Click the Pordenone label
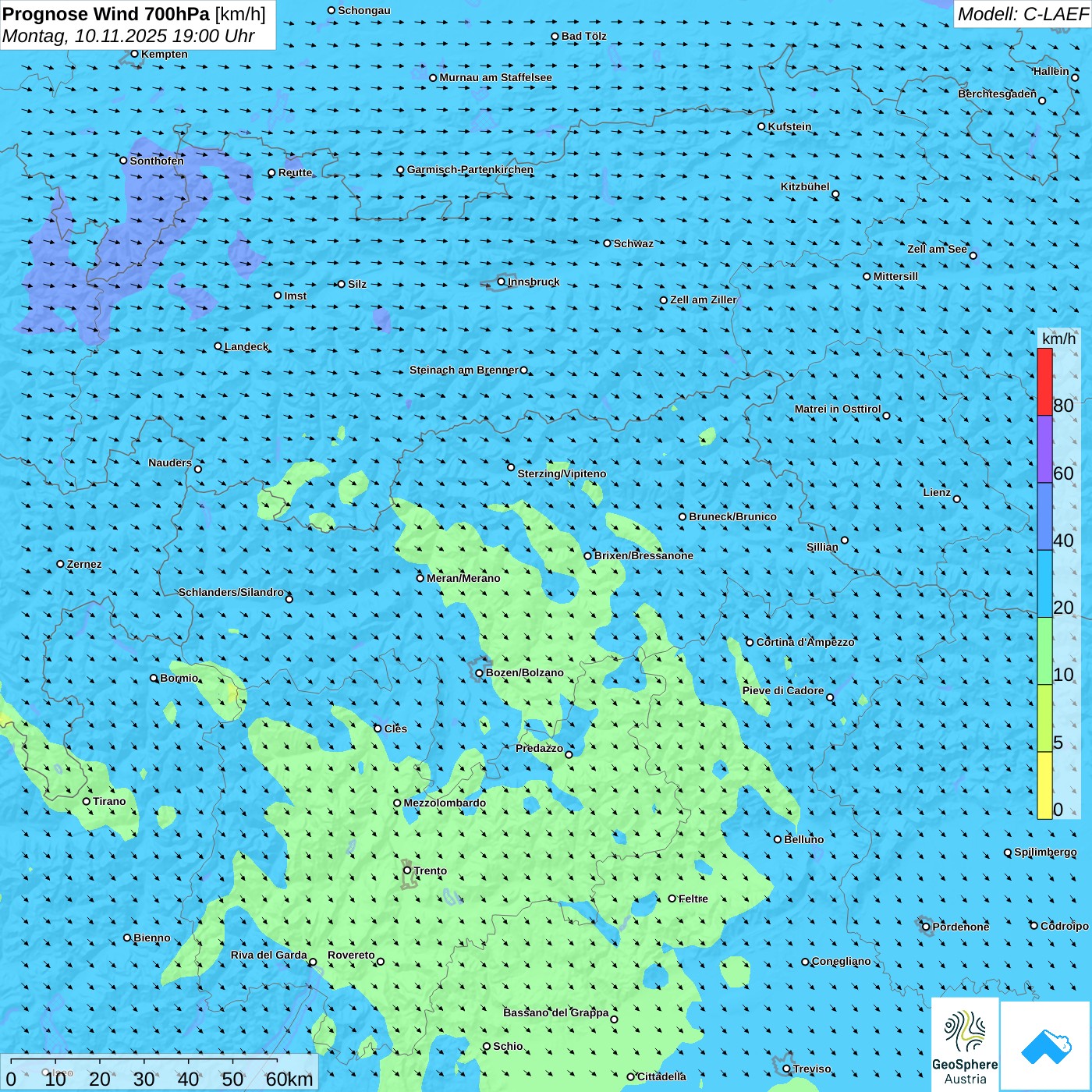This screenshot has width=1092, height=1092. click(961, 927)
